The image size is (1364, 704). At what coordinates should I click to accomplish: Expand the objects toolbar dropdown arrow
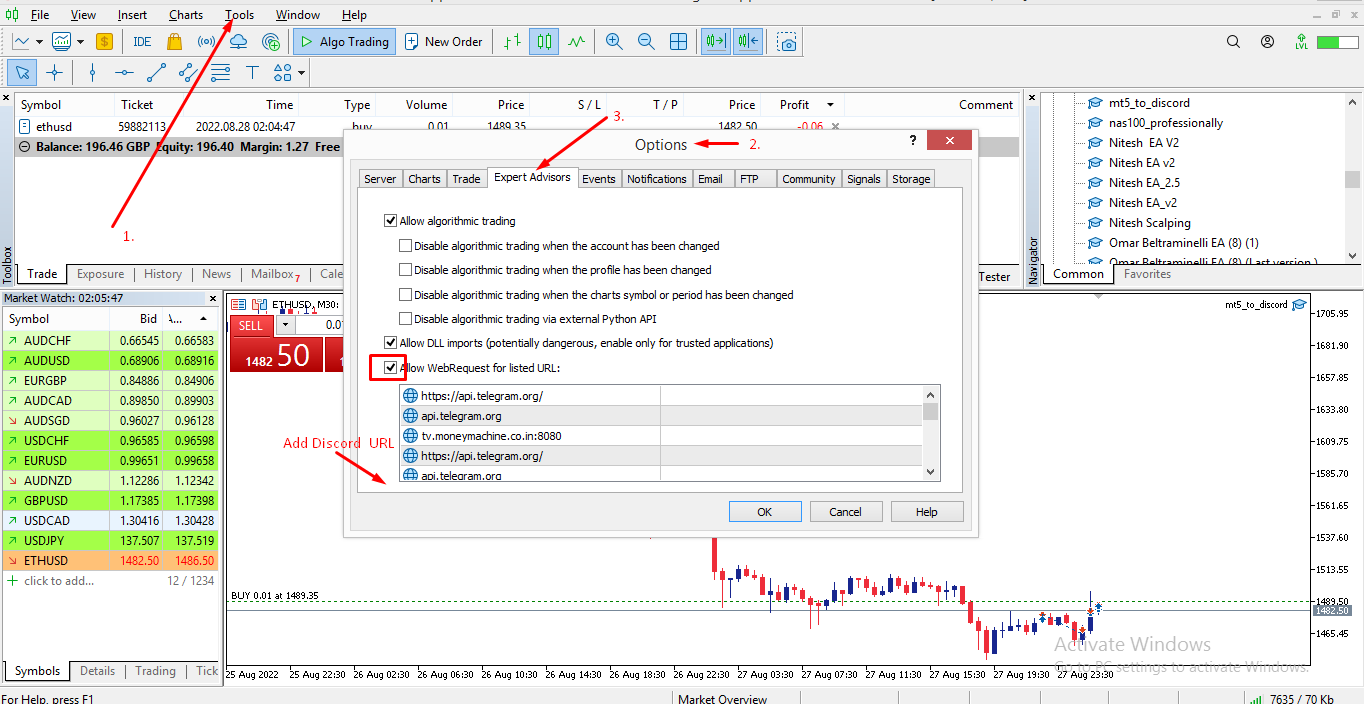coord(301,72)
